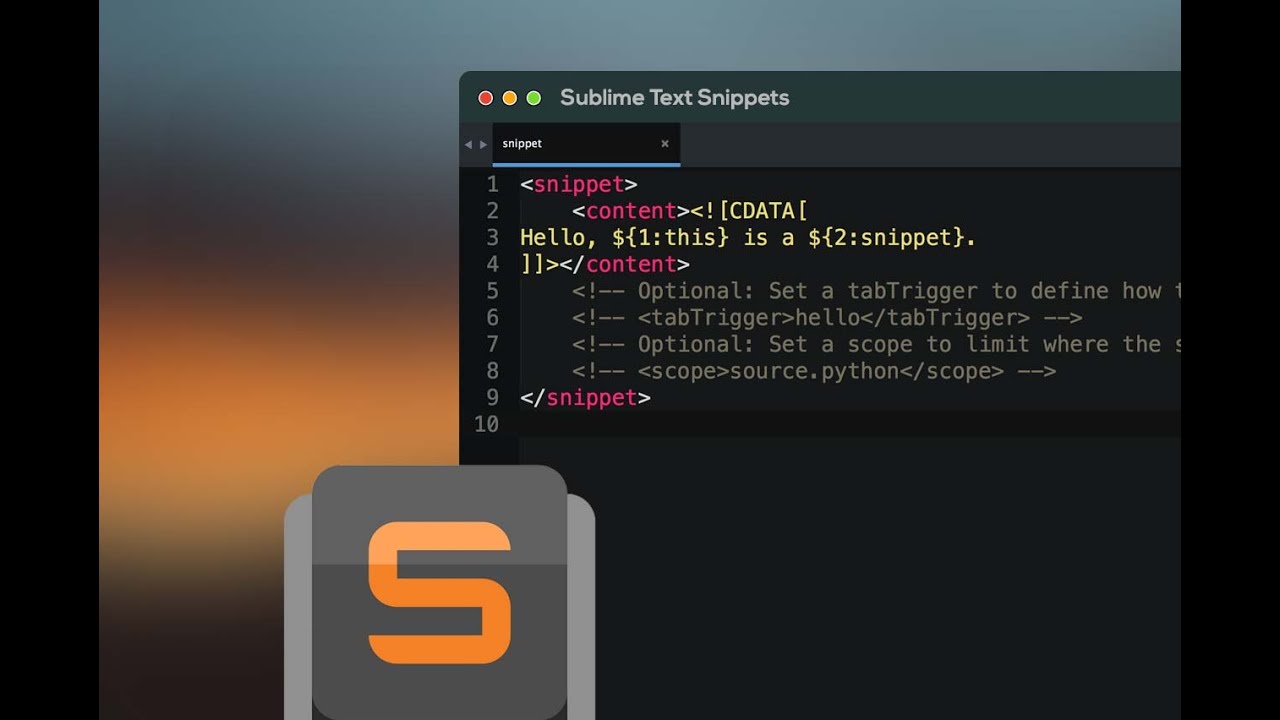Click the ${2:snippet} placeholder
This screenshot has width=1280, height=720.
[886, 238]
